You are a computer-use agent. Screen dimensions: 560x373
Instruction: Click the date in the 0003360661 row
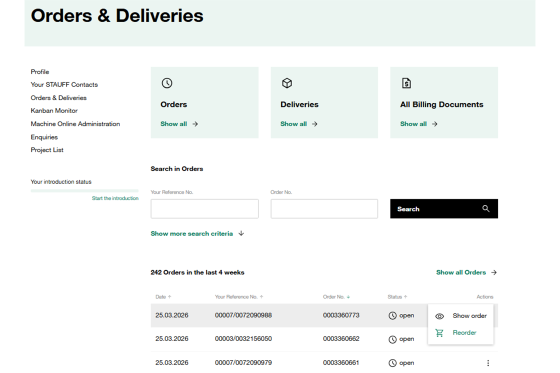pyautogui.click(x=172, y=363)
